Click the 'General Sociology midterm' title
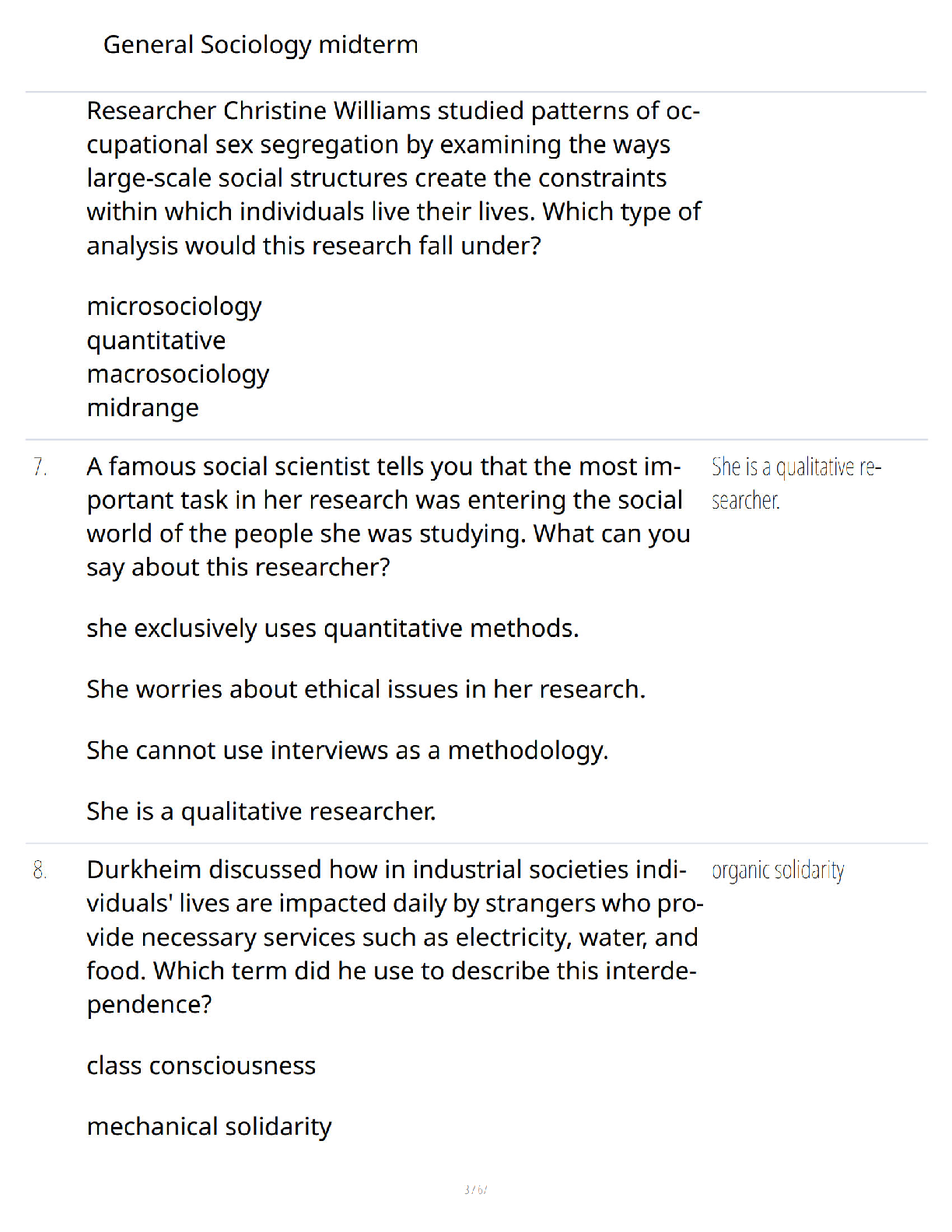 261,45
